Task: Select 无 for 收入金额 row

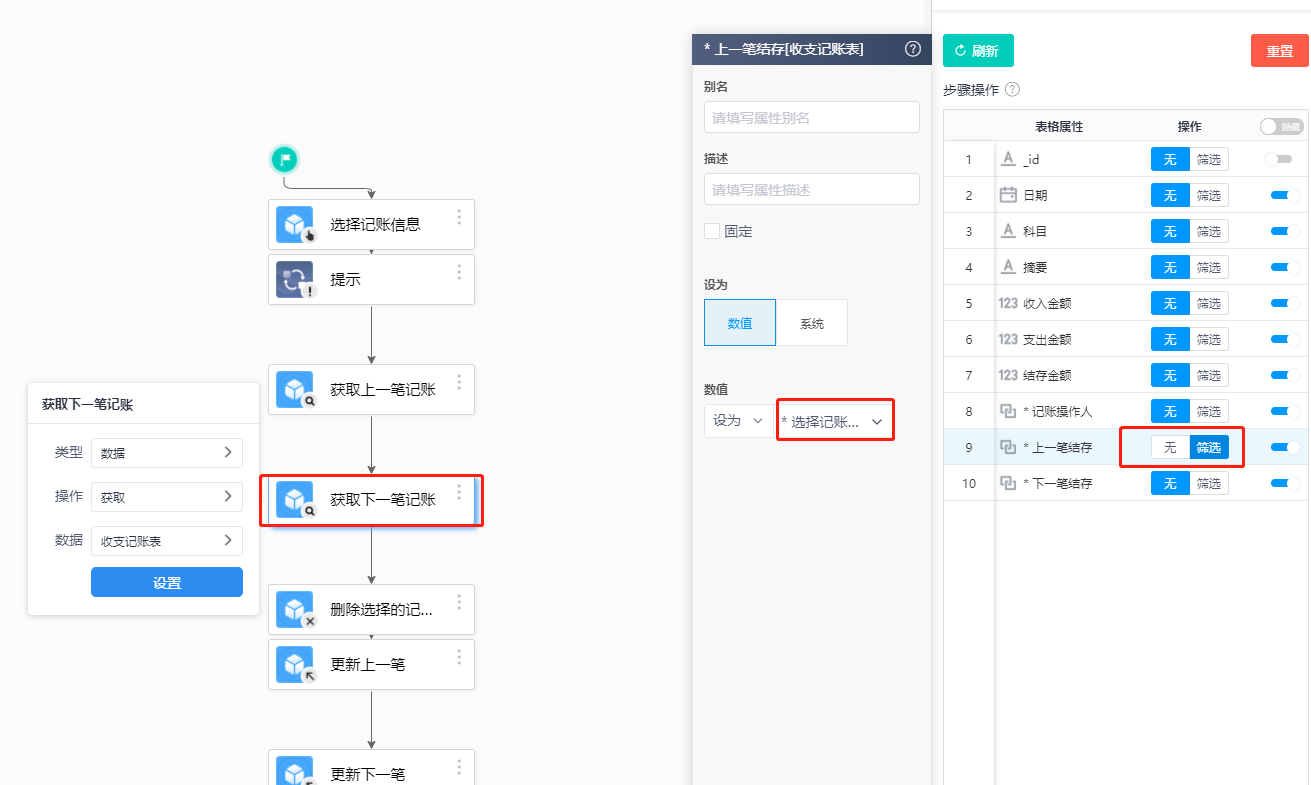Action: pyautogui.click(x=1170, y=303)
